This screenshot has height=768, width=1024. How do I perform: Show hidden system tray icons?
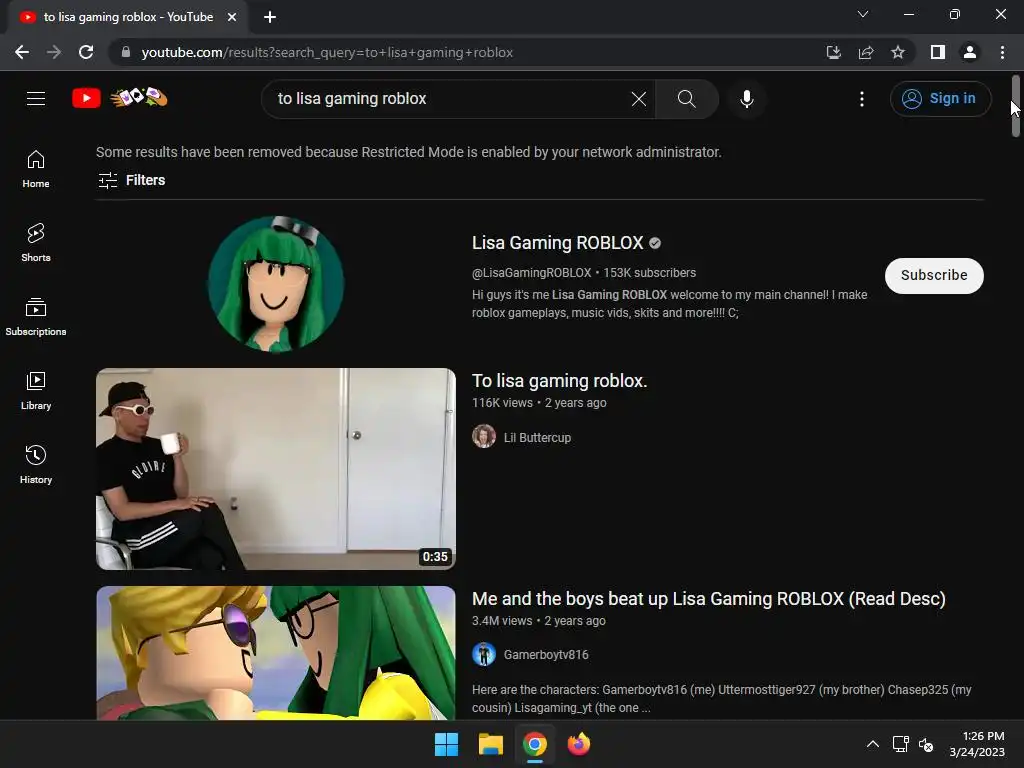coord(872,744)
